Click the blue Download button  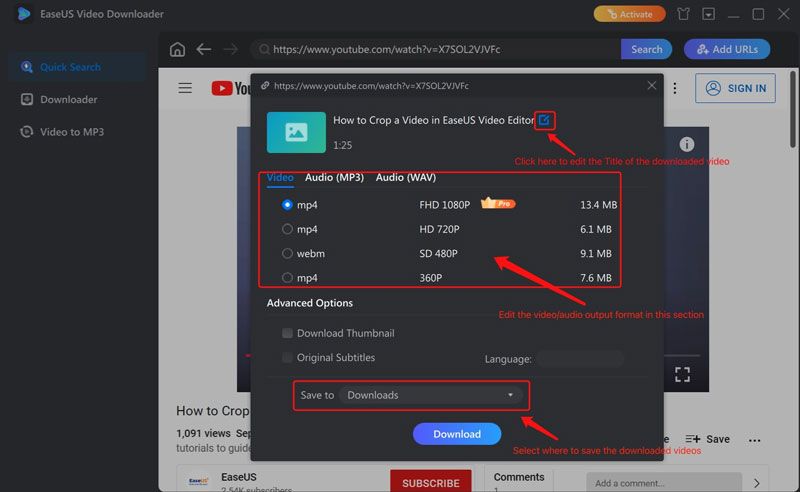(457, 434)
